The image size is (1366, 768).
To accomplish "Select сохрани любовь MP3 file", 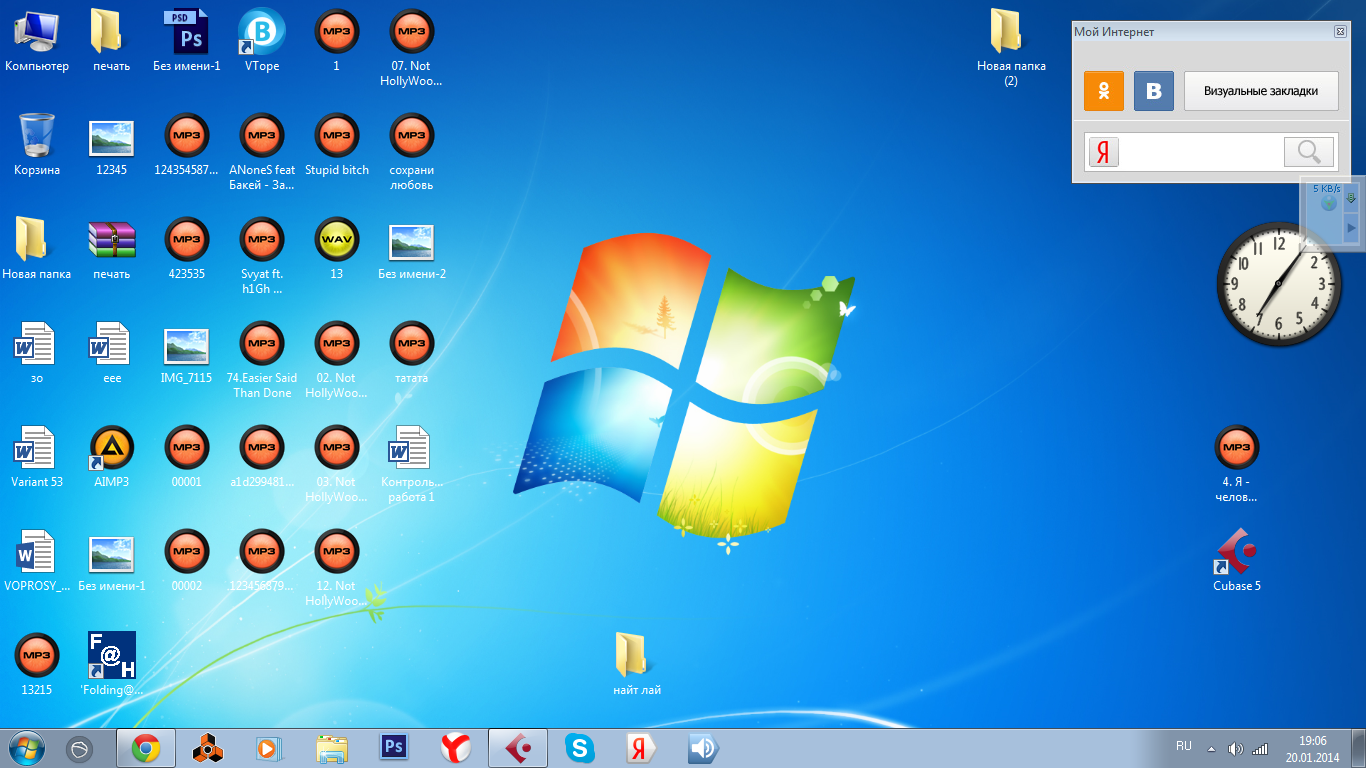I will pos(411,152).
